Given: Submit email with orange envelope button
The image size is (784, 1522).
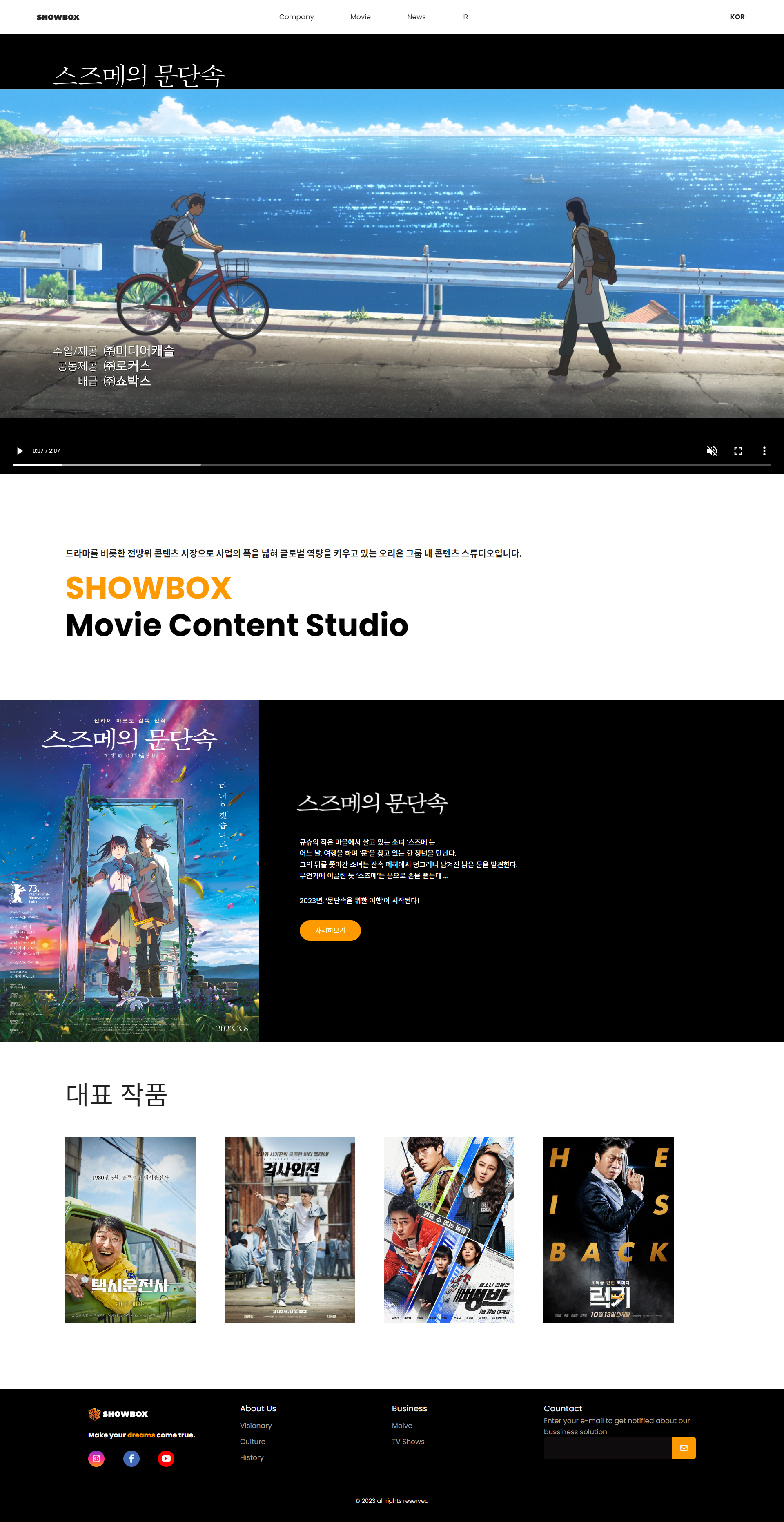Looking at the screenshot, I should (x=684, y=1448).
